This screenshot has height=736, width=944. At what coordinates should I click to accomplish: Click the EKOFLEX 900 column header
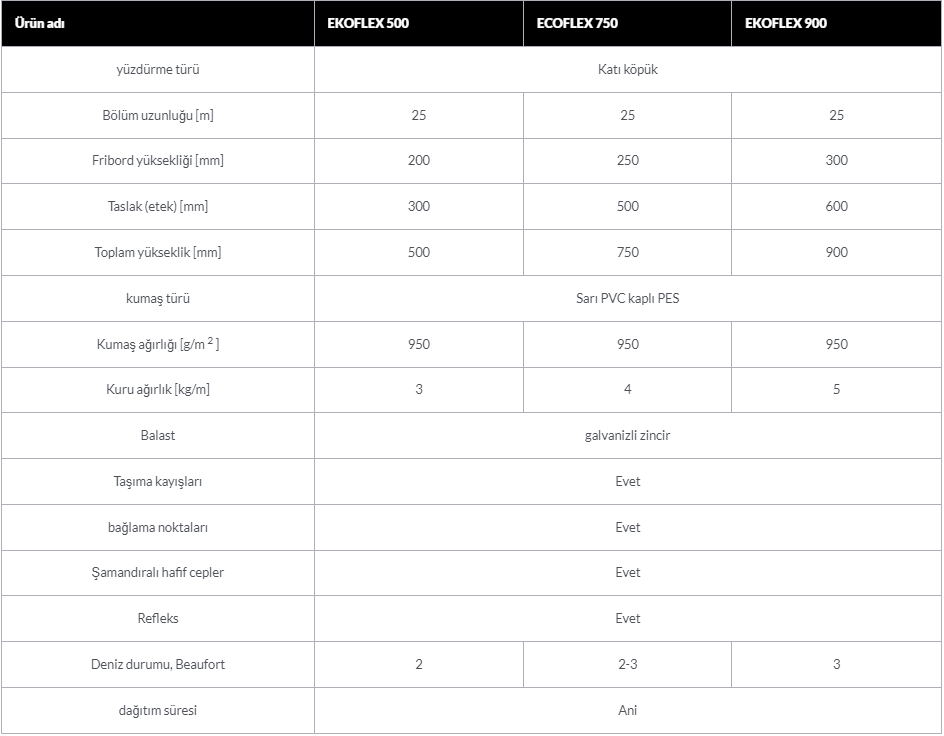pos(836,23)
